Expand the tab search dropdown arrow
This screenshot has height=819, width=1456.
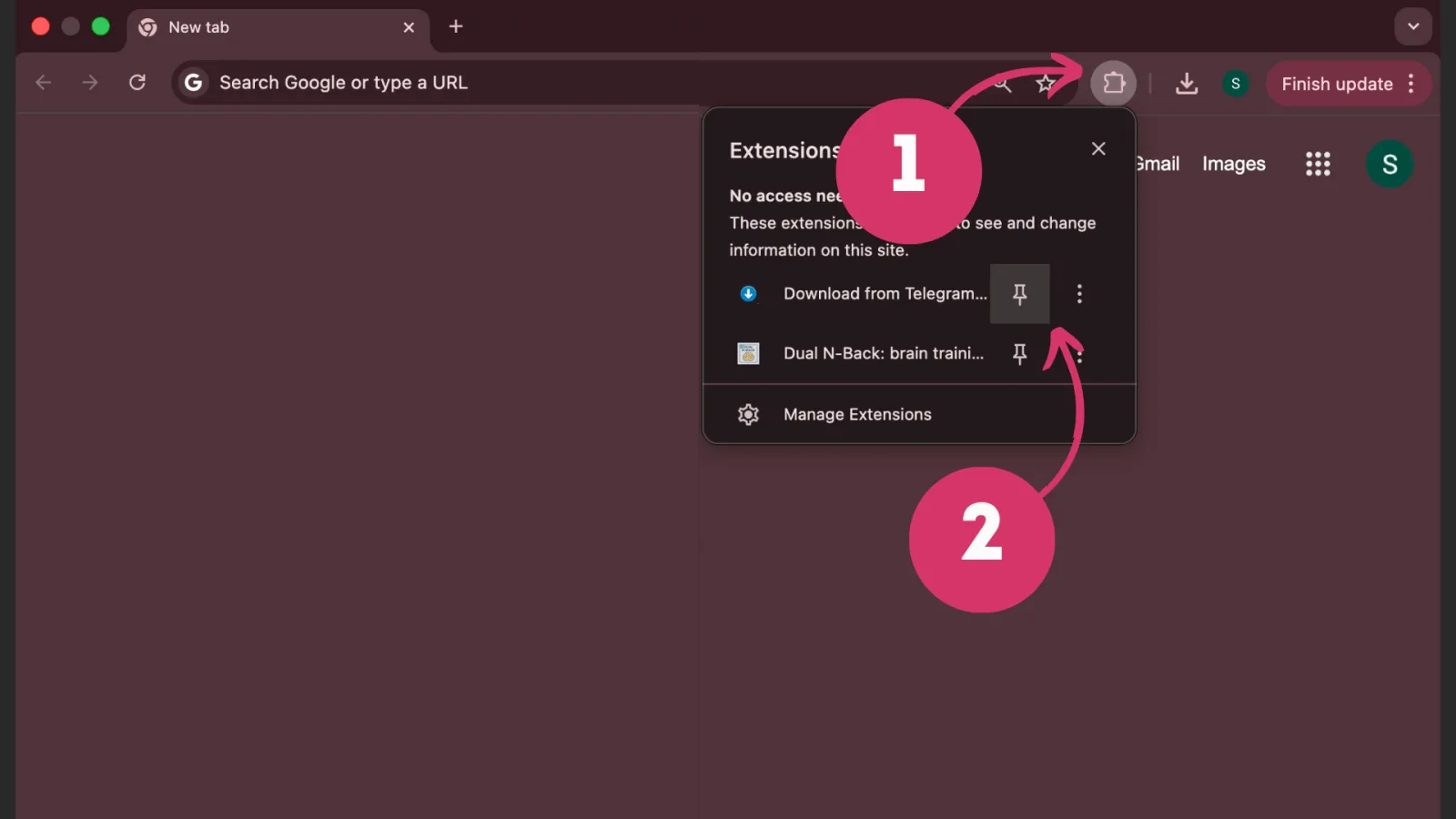tap(1413, 26)
